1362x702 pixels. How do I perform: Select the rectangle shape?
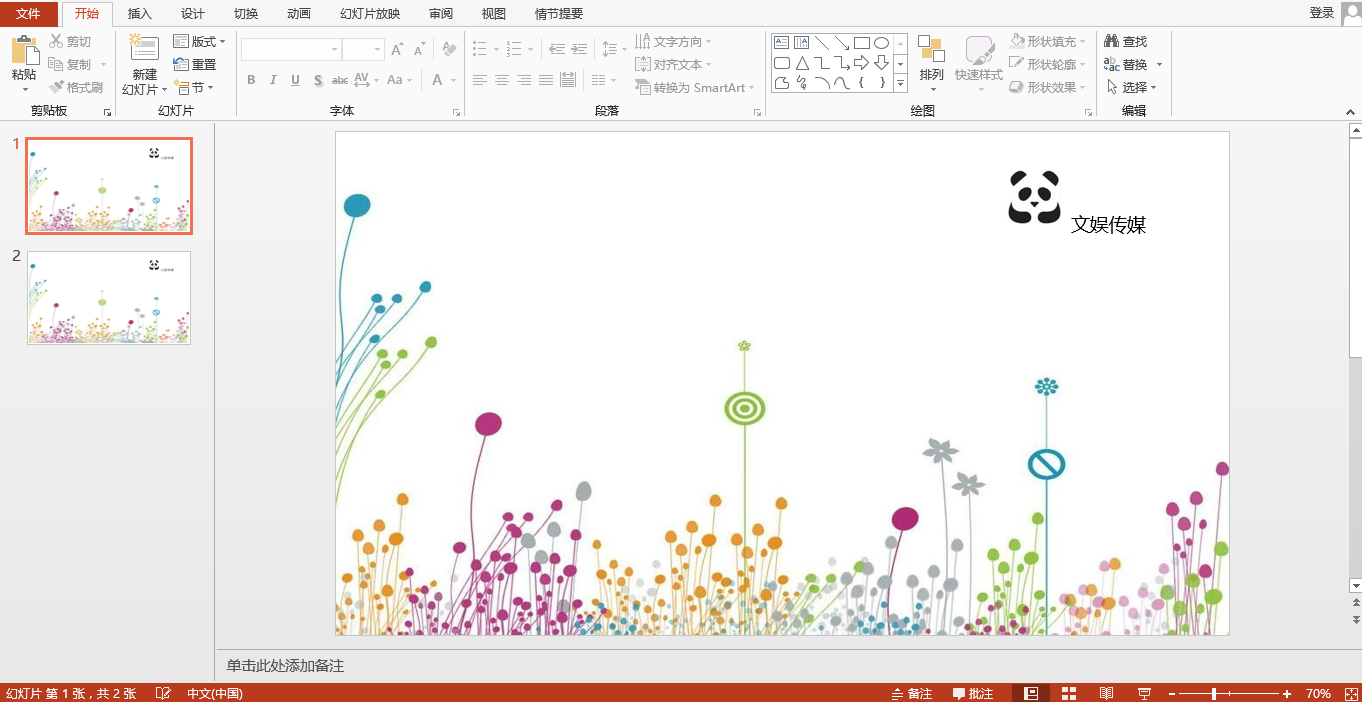(861, 43)
